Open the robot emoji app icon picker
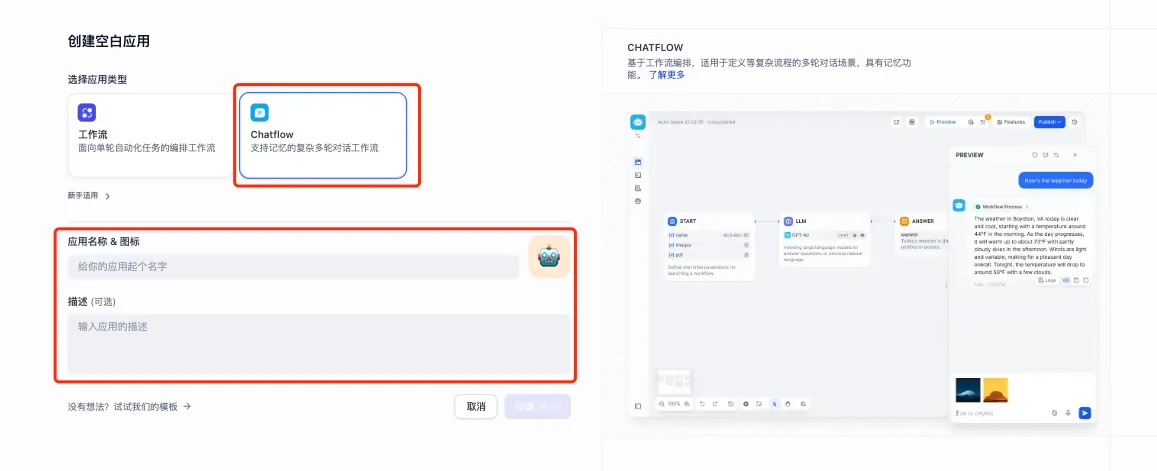The image size is (1157, 471). click(x=549, y=257)
